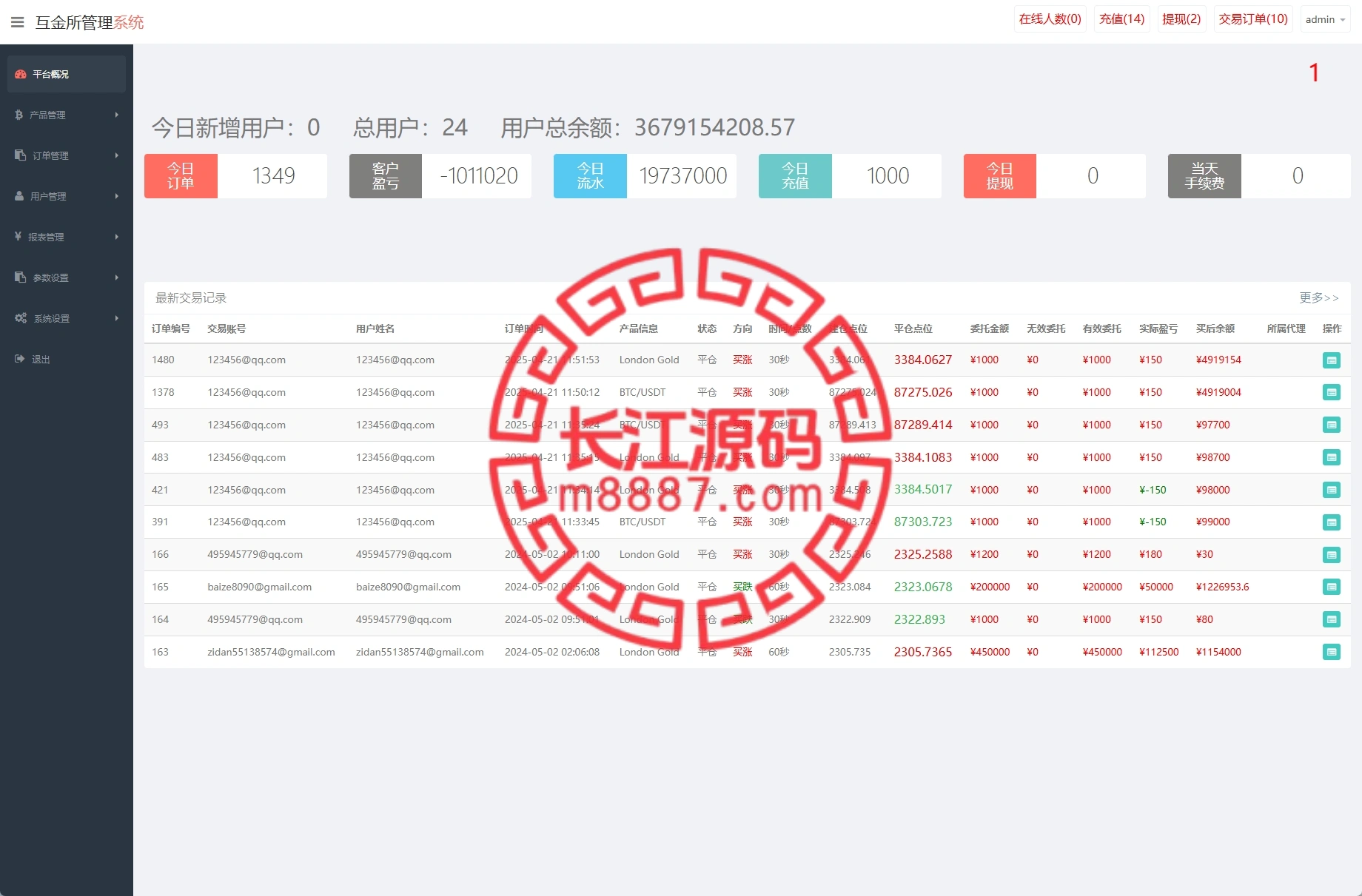
Task: Open details icon for order 1378
Action: click(x=1331, y=393)
